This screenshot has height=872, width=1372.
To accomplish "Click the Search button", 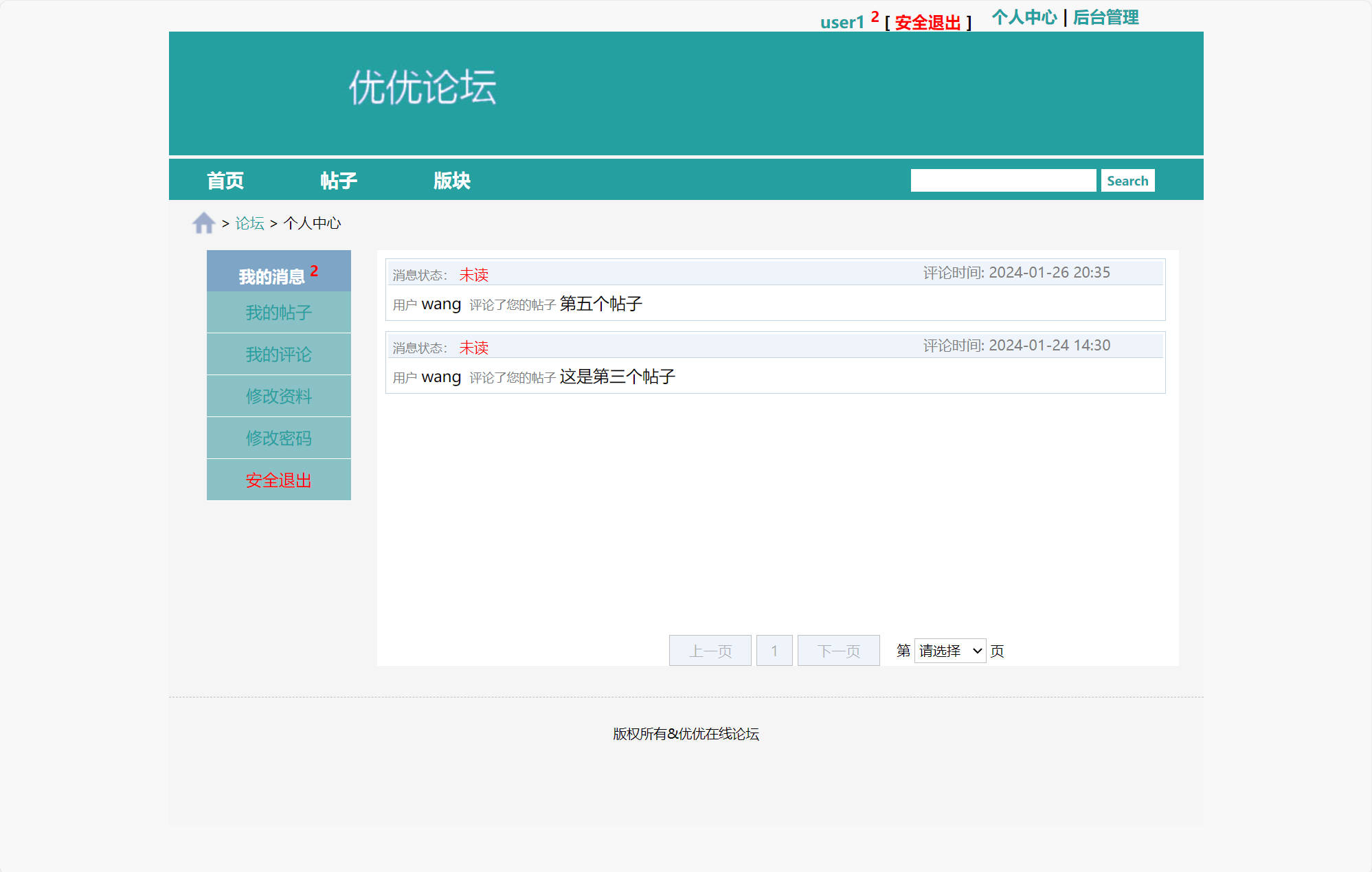I will [1127, 180].
